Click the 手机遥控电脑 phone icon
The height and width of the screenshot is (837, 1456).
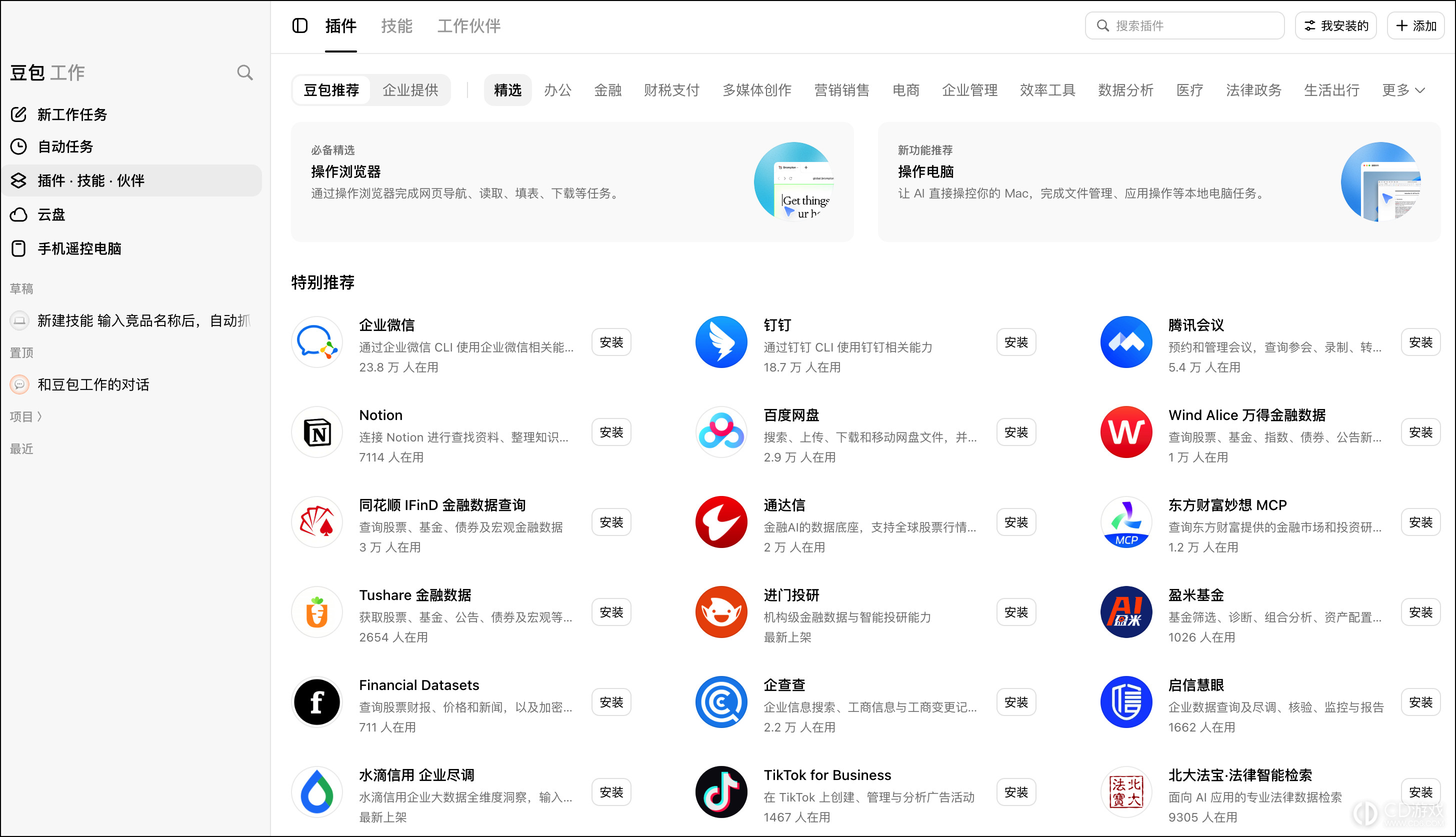pos(19,248)
